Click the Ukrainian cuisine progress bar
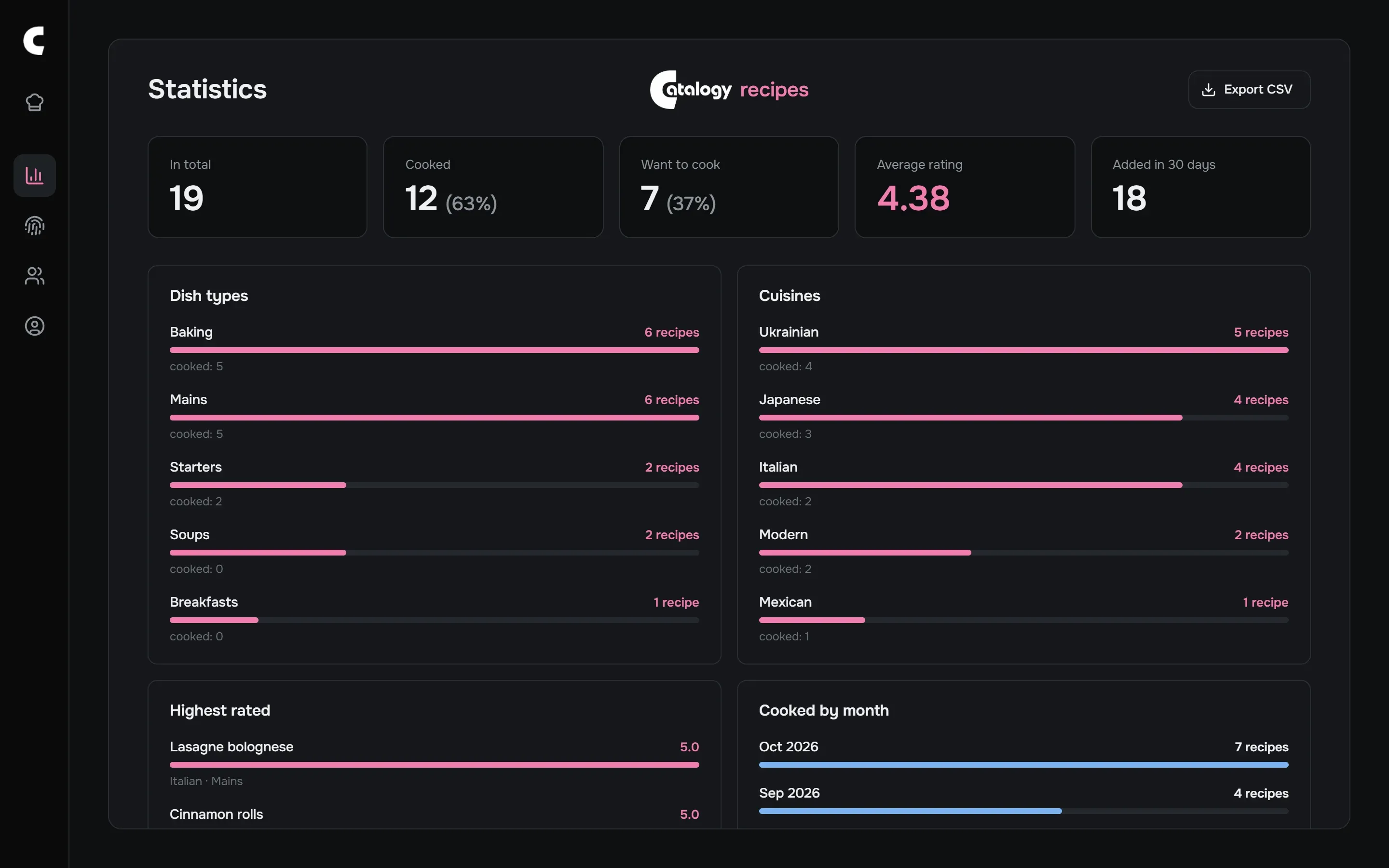 pyautogui.click(x=1023, y=350)
